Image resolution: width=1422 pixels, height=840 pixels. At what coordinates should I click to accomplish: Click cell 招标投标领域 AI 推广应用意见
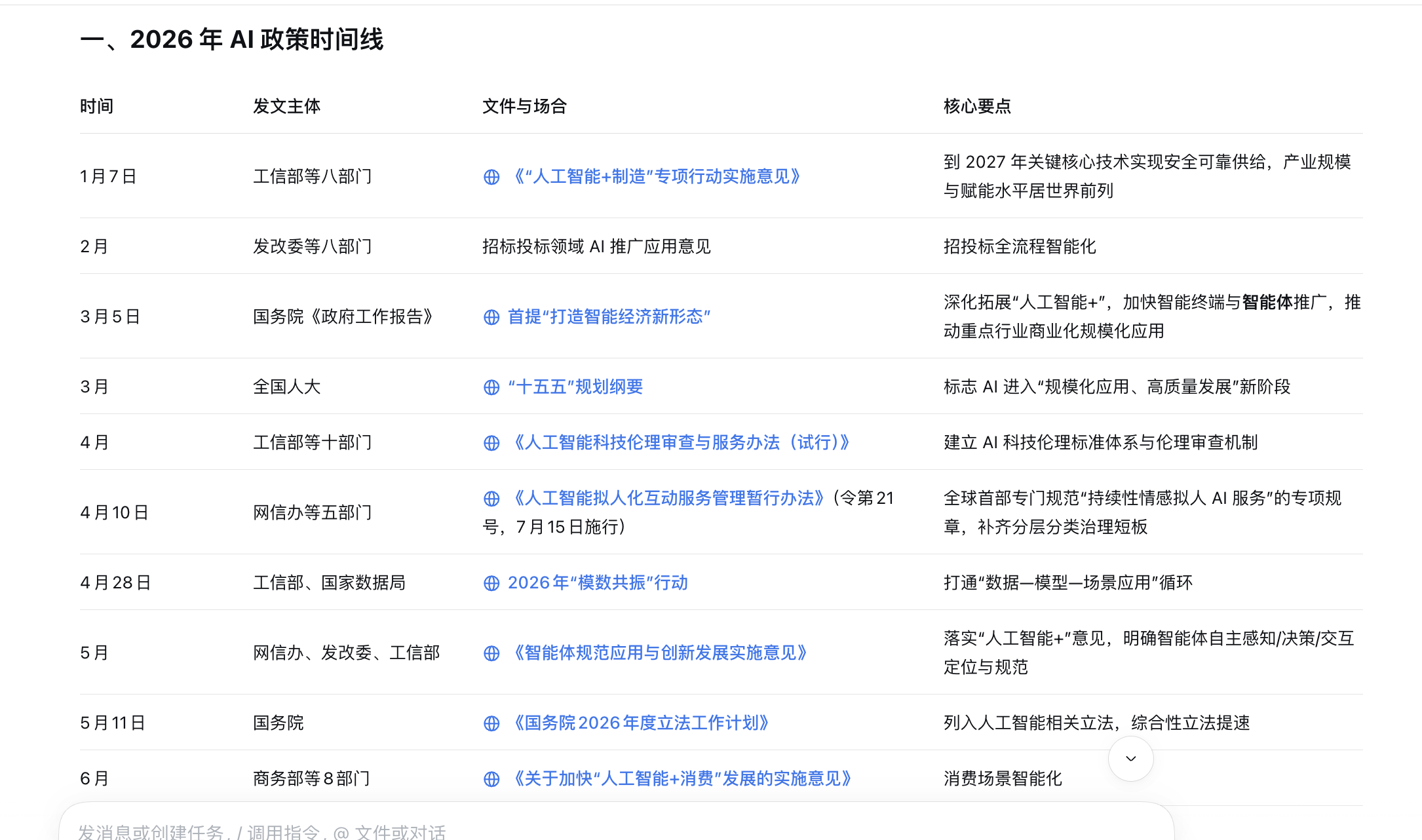pos(597,246)
